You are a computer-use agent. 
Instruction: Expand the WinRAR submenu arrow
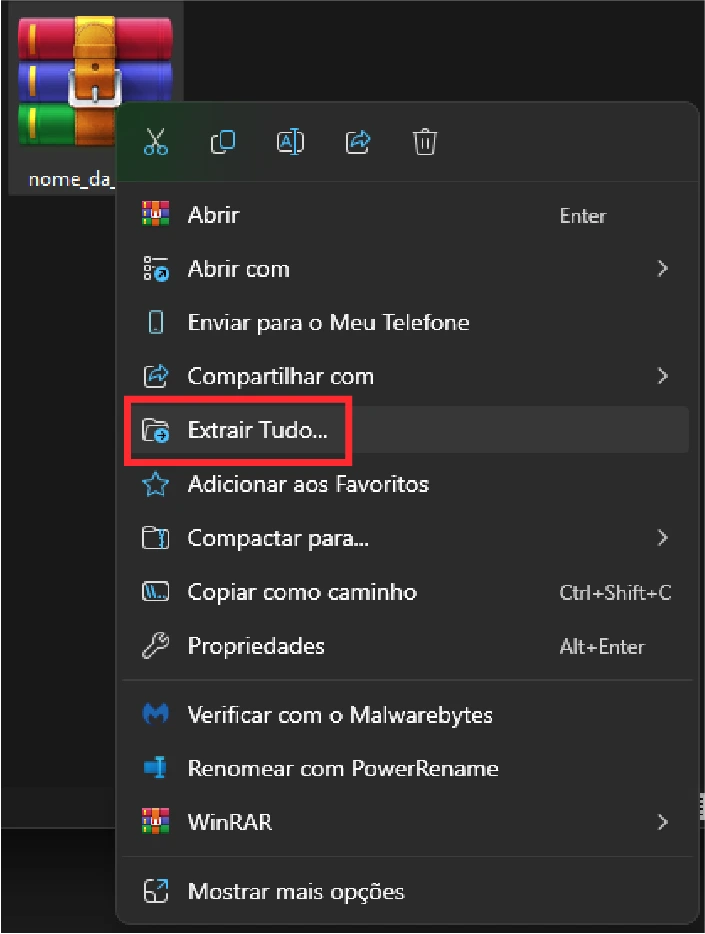pyautogui.click(x=662, y=822)
